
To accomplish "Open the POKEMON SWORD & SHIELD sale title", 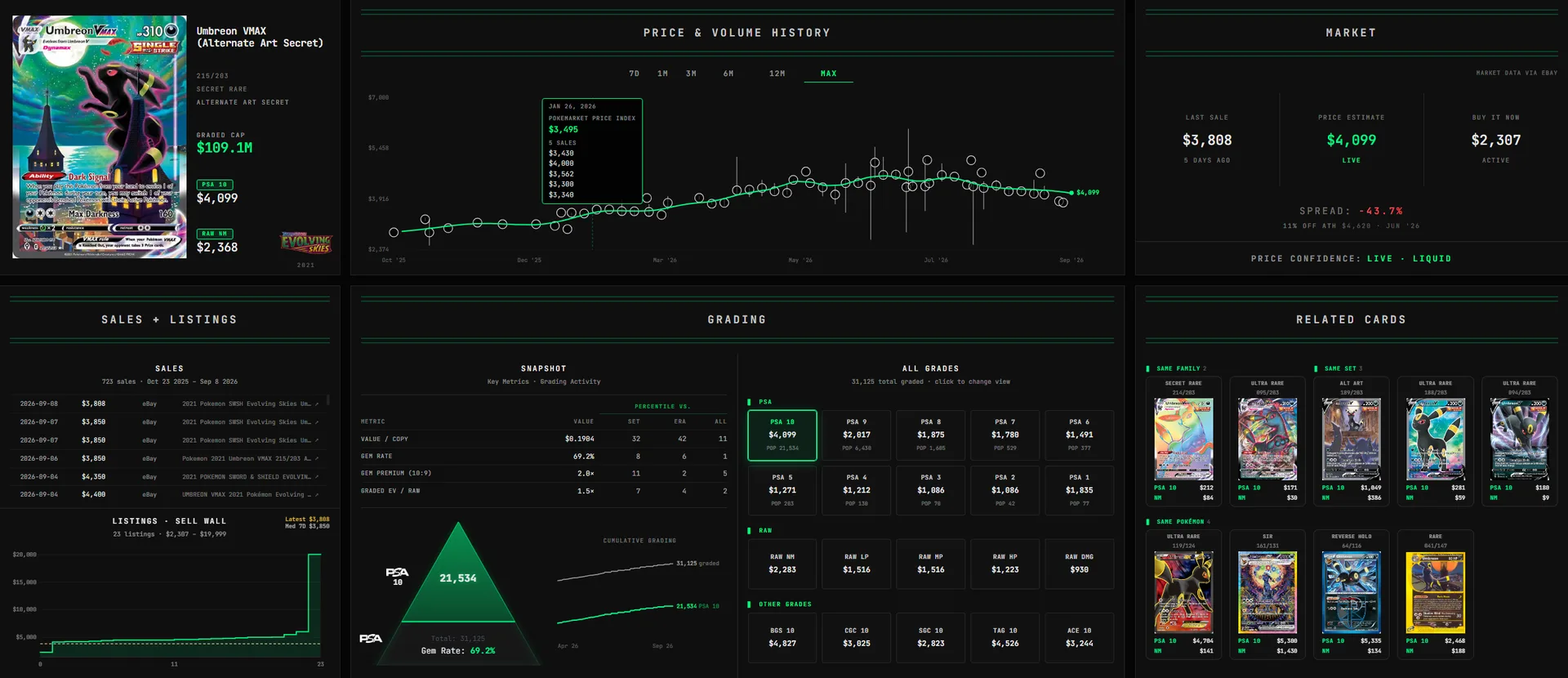I will (246, 477).
